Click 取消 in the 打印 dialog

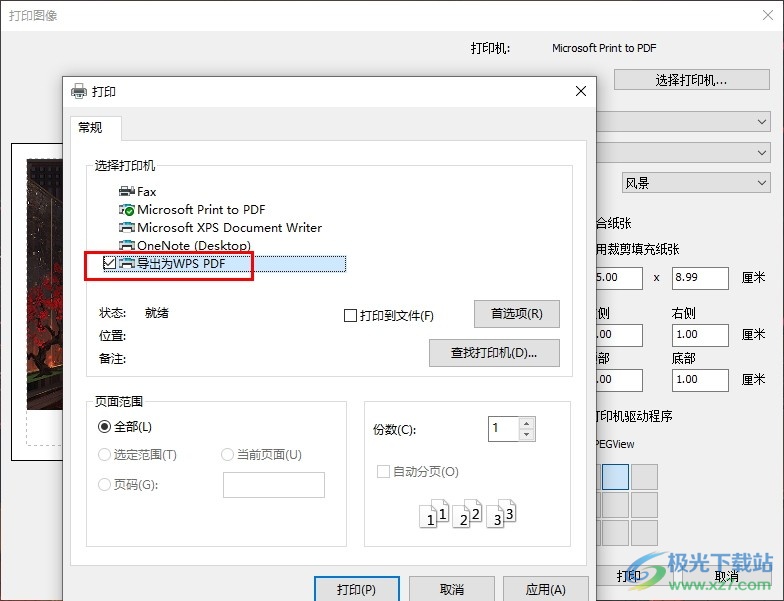[452, 589]
